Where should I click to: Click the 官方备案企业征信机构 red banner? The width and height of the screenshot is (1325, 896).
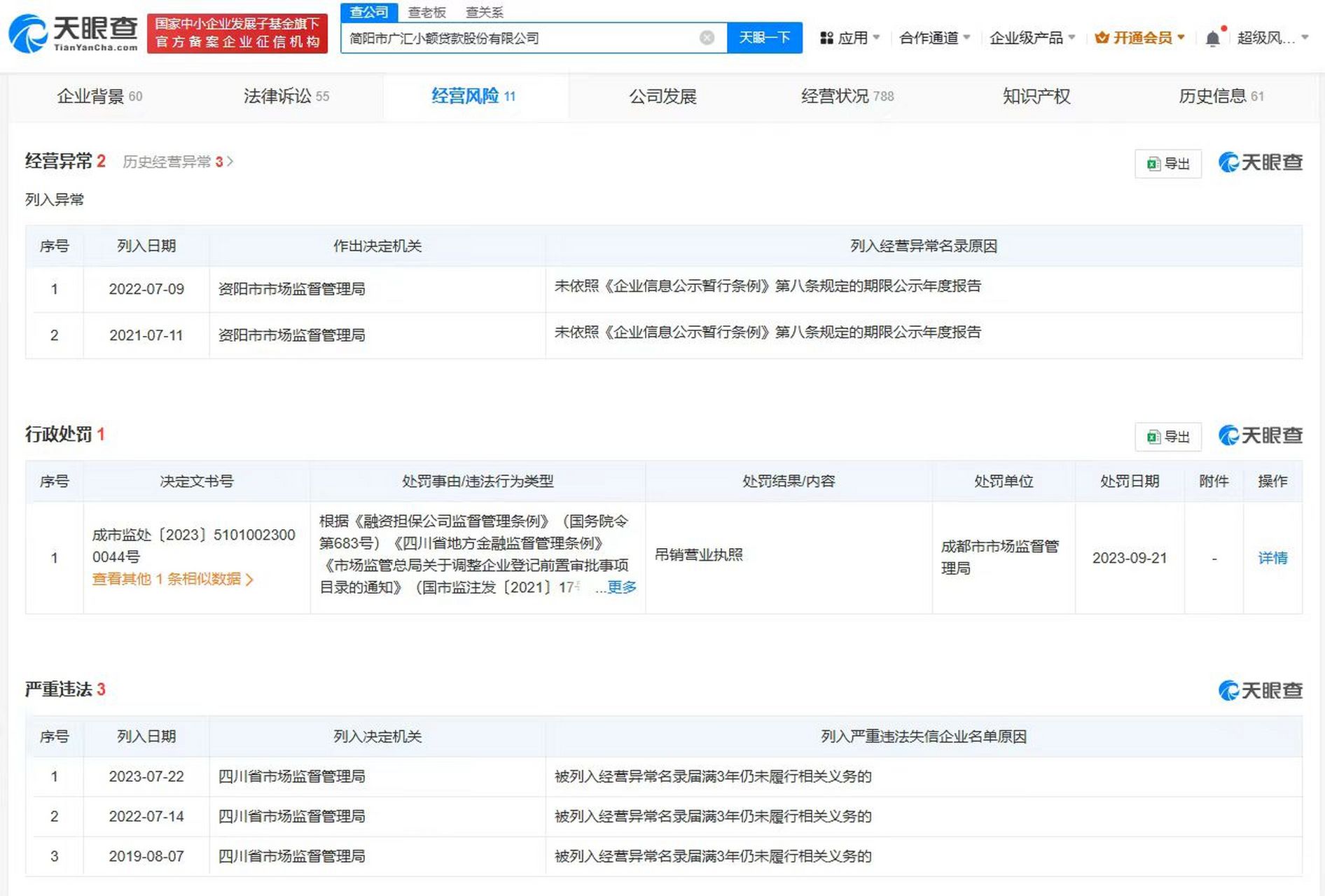(x=237, y=34)
